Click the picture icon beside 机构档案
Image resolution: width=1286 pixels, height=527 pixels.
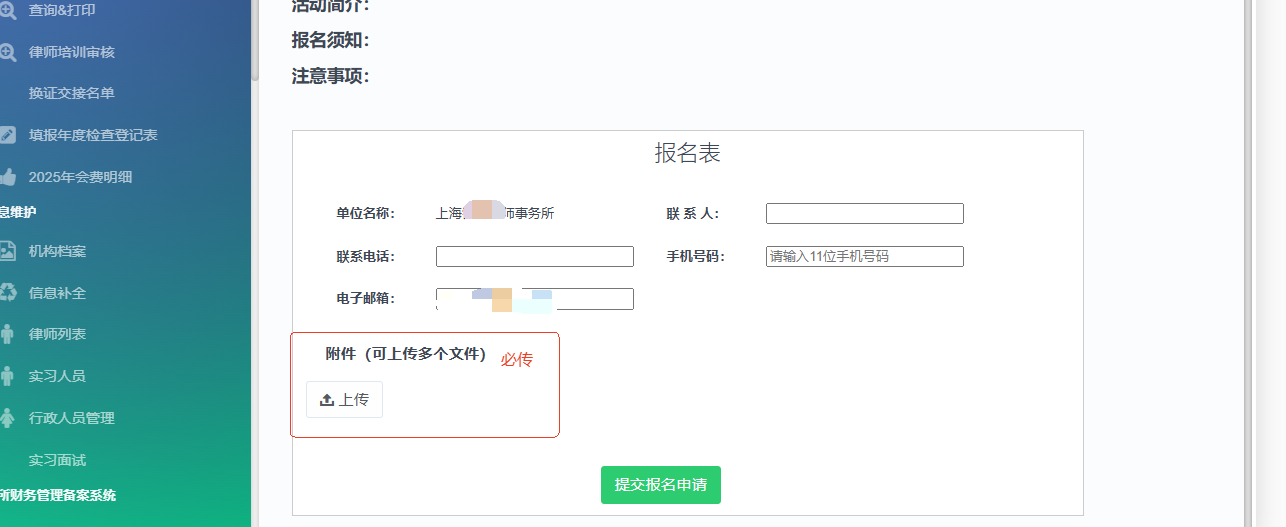[x=7, y=251]
